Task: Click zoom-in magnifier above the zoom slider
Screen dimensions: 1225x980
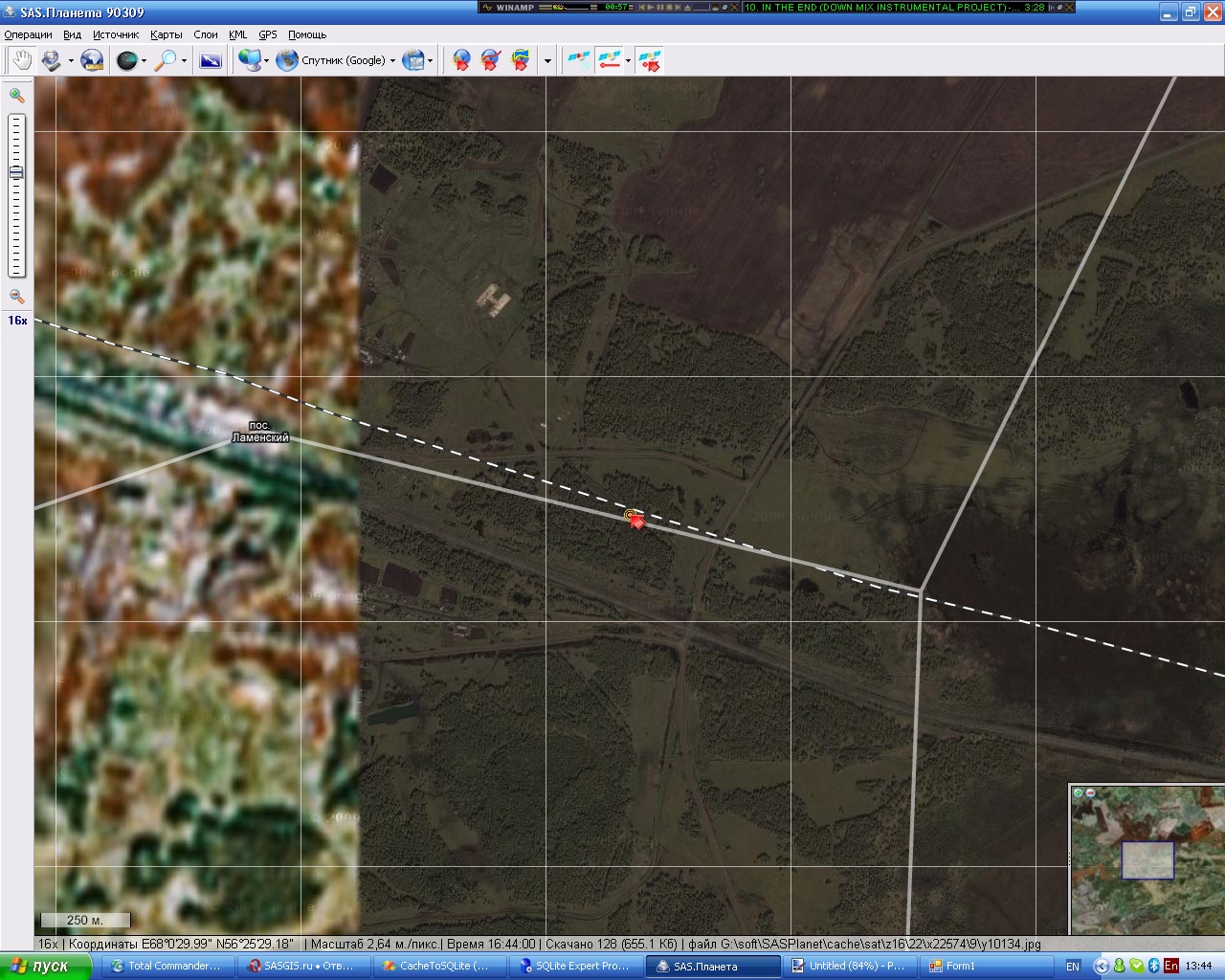Action: click(16, 95)
